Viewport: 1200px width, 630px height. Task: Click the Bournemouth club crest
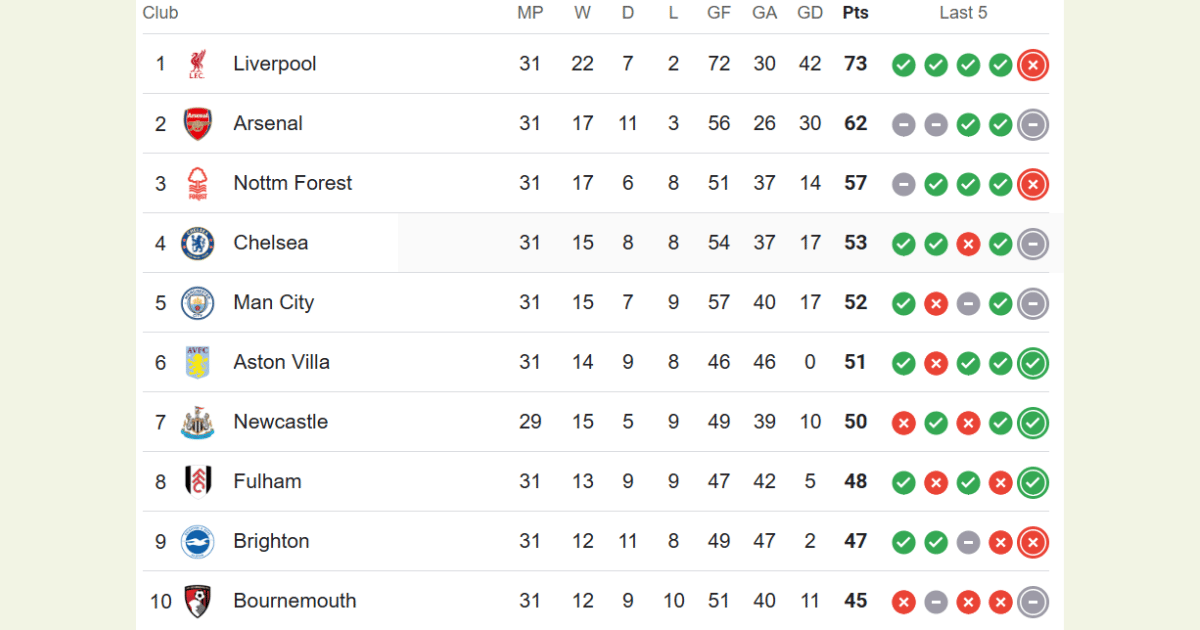[x=197, y=601]
